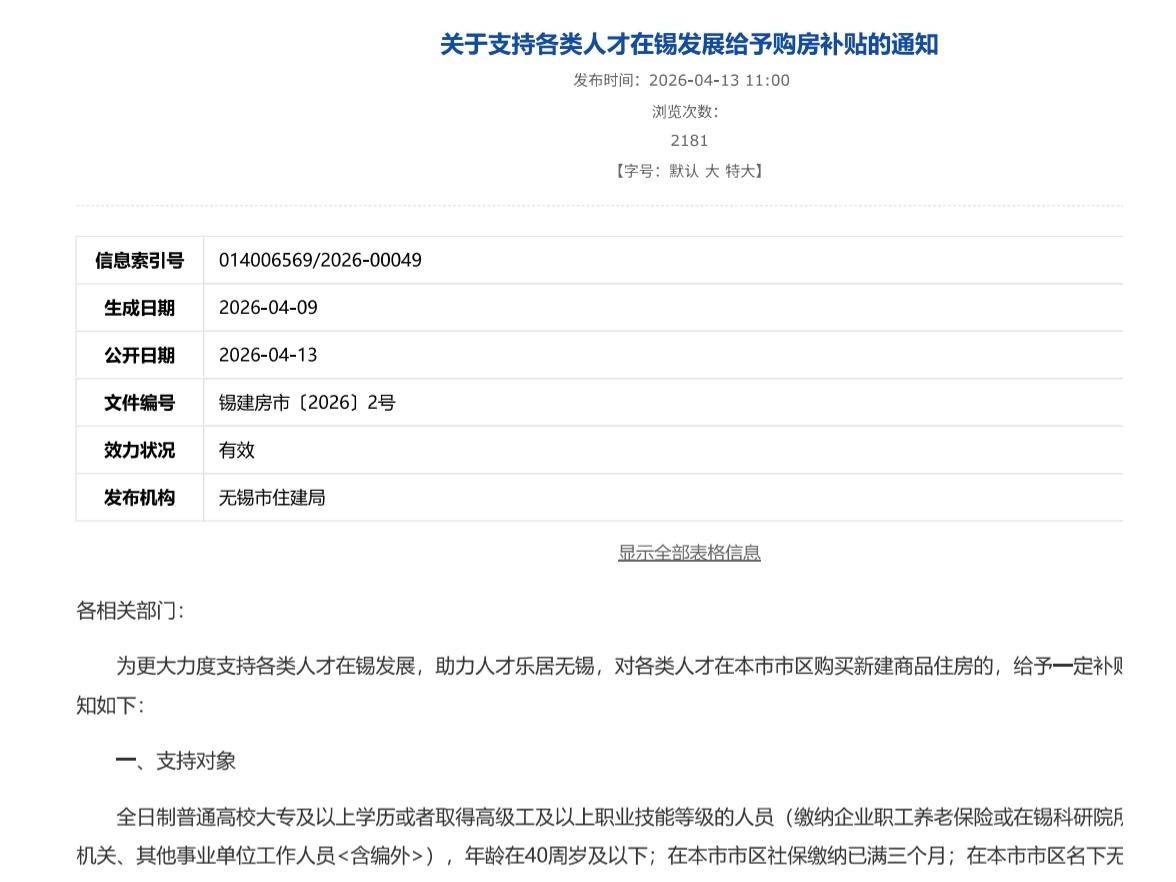The width and height of the screenshot is (1176, 882).
Task: Choose the 特大 font size option
Action: point(740,171)
